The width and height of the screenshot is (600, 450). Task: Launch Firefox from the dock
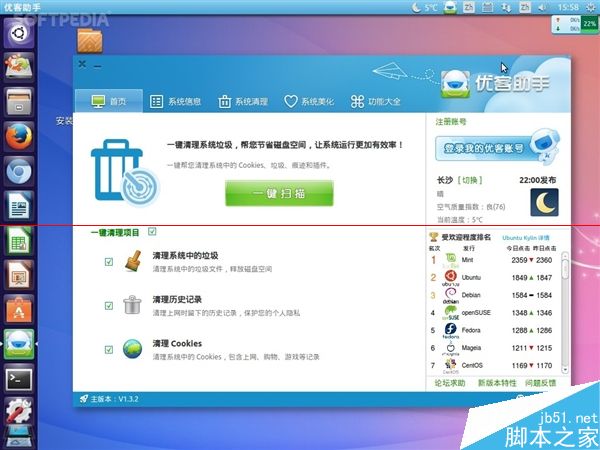tap(19, 137)
